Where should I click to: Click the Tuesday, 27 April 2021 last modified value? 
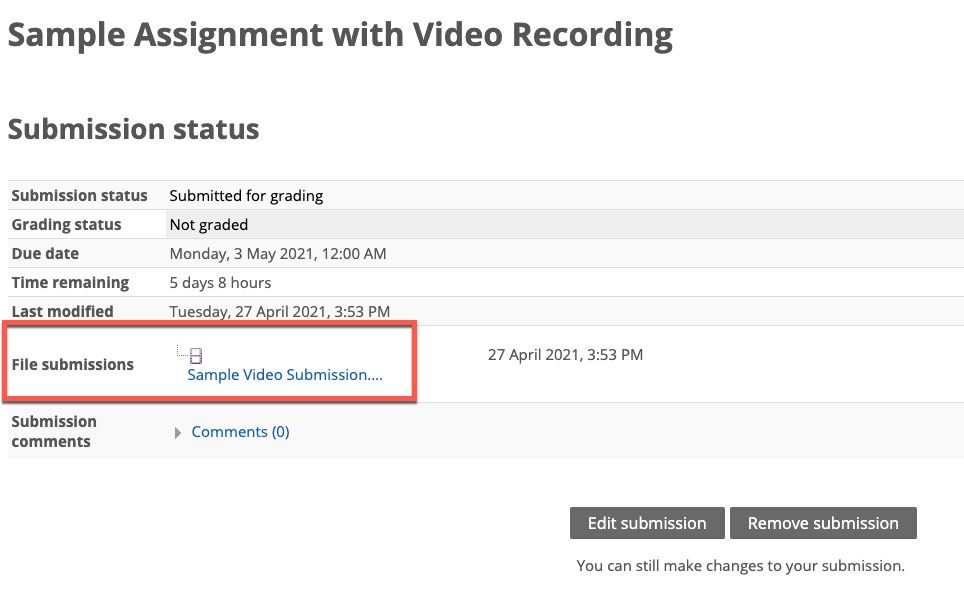pos(279,311)
